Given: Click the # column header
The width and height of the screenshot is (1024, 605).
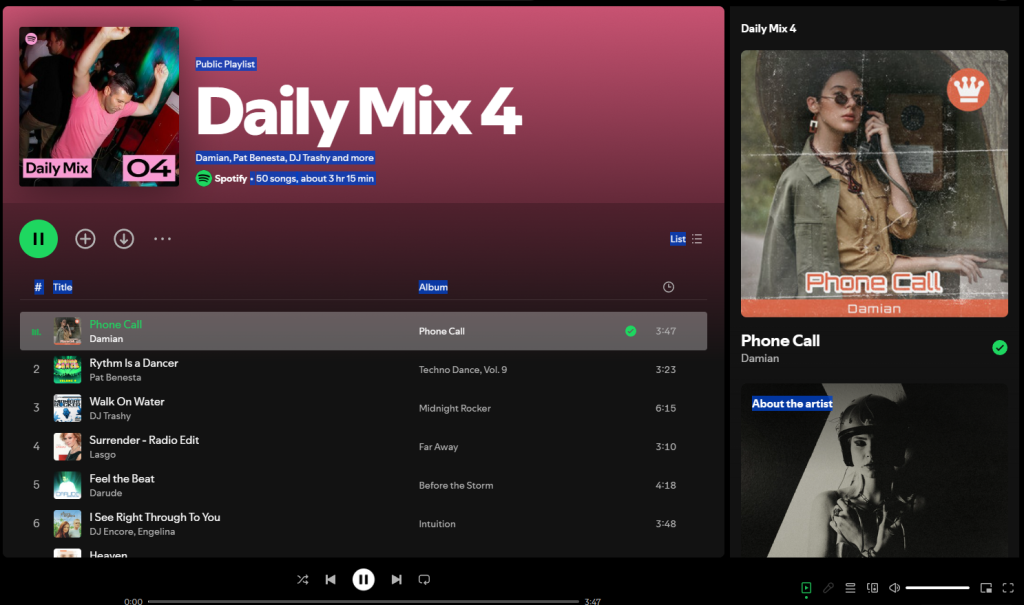Looking at the screenshot, I should coord(39,287).
